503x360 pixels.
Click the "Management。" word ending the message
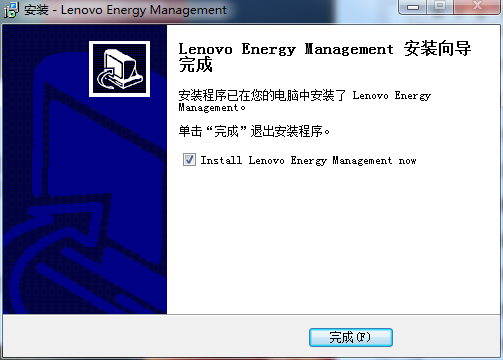212,108
